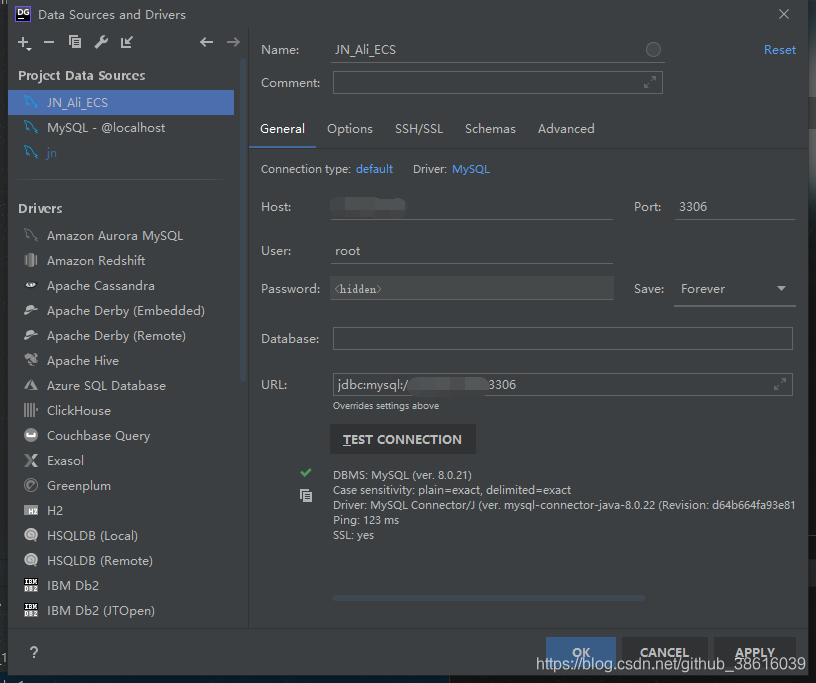Viewport: 816px width, 683px height.
Task: Duplicate the selected data source
Action: coord(75,42)
